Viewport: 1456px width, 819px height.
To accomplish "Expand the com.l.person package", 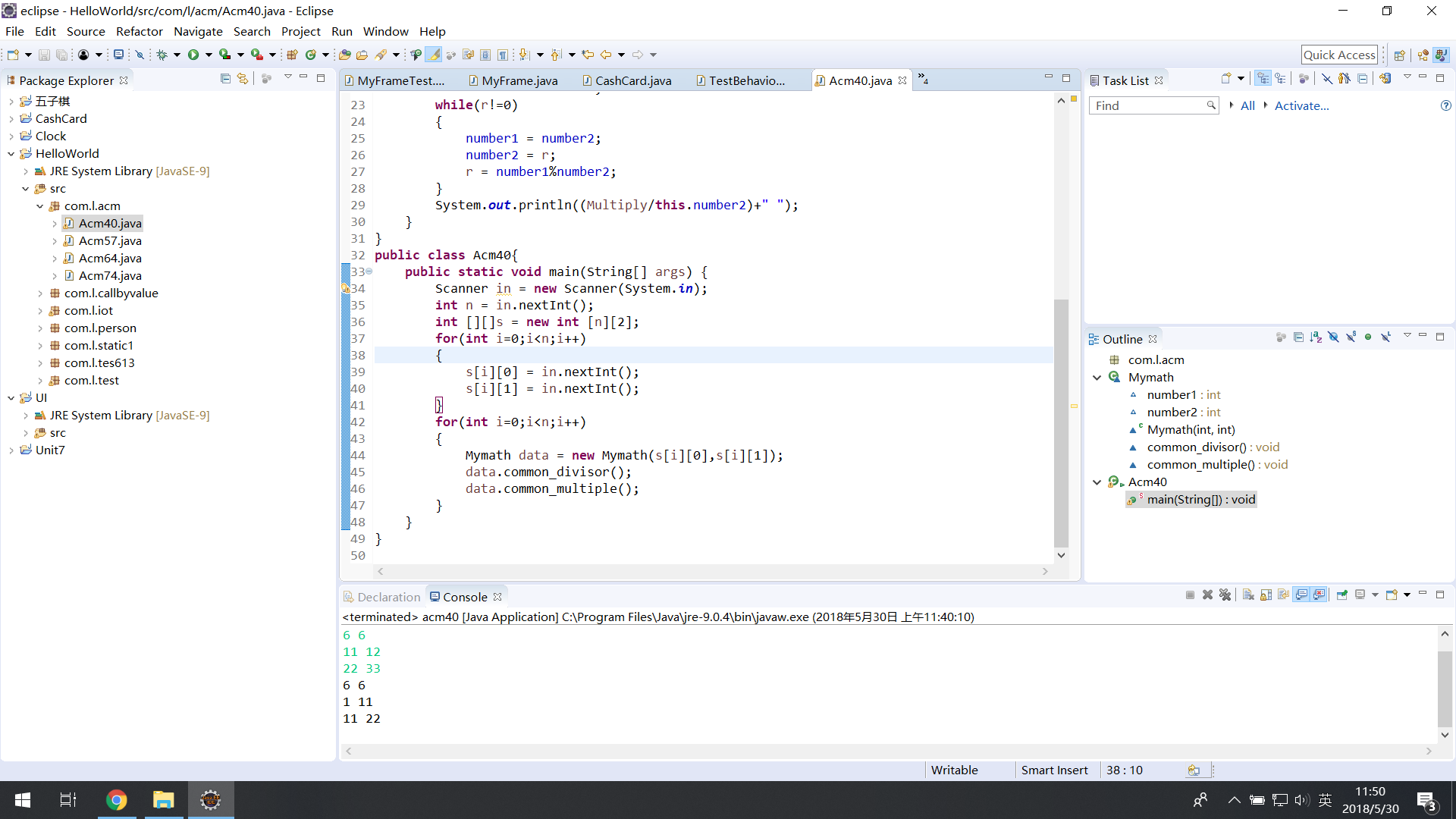I will click(x=40, y=328).
